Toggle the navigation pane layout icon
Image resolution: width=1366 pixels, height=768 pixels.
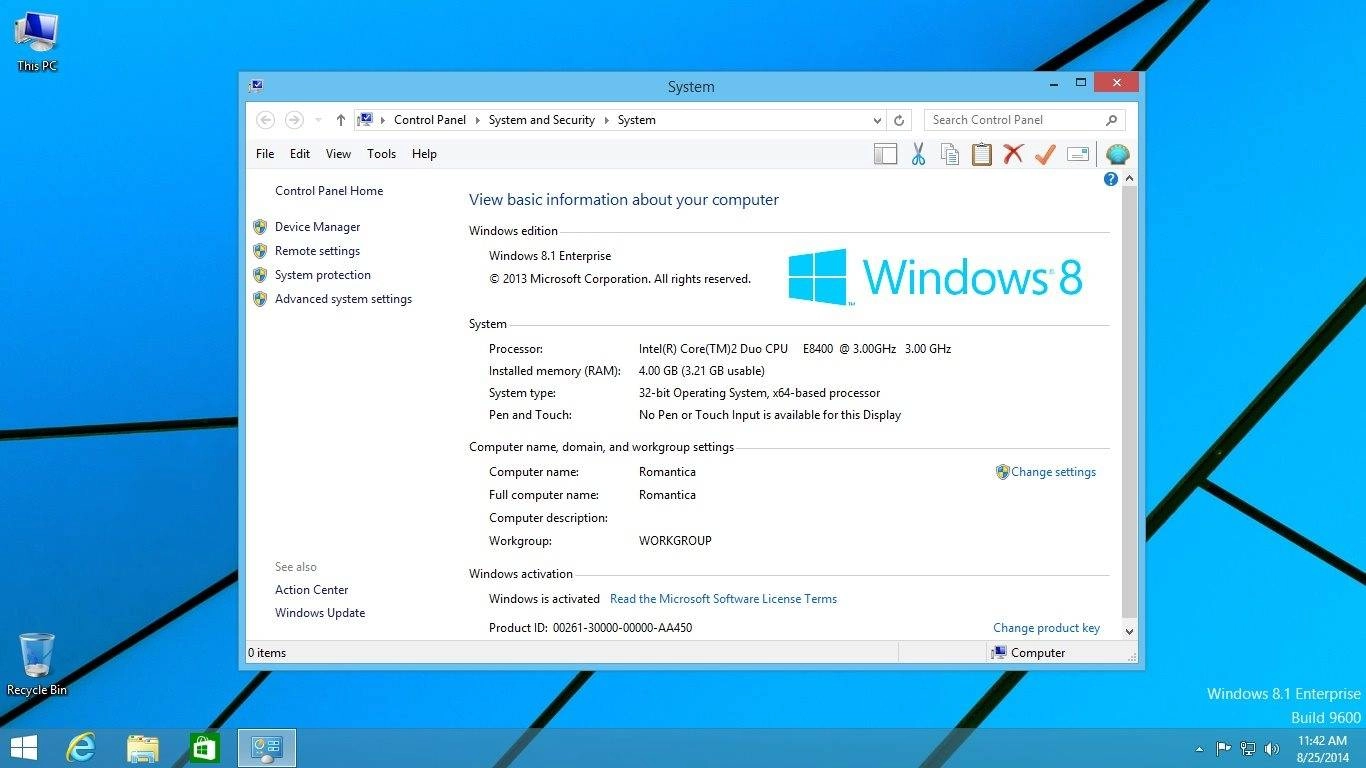885,154
